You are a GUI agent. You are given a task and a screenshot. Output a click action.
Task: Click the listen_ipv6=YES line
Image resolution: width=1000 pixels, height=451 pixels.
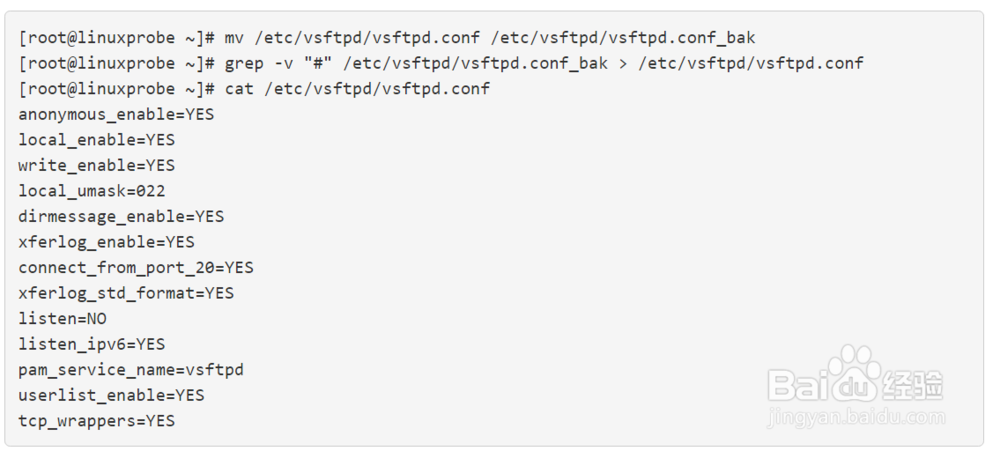92,344
